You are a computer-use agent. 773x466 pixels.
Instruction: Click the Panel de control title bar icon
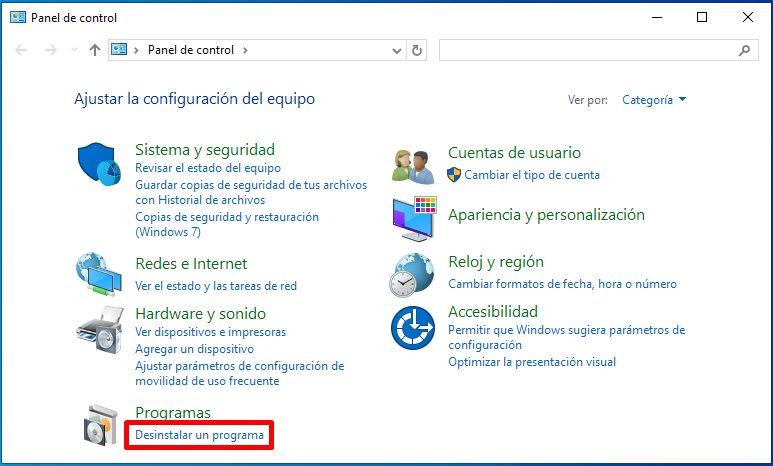[x=18, y=17]
